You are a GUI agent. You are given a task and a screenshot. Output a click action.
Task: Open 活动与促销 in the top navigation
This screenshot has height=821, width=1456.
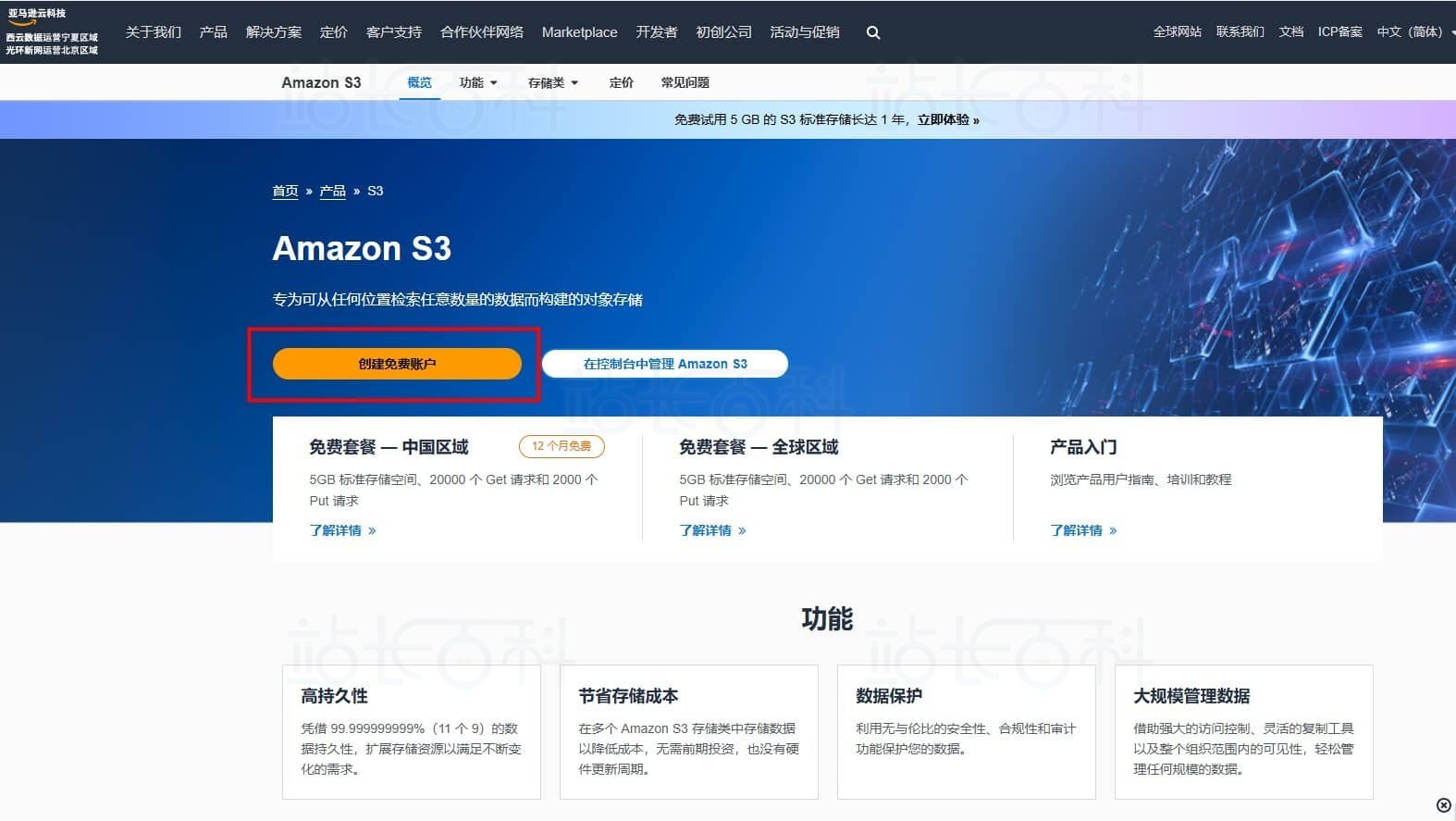805,32
